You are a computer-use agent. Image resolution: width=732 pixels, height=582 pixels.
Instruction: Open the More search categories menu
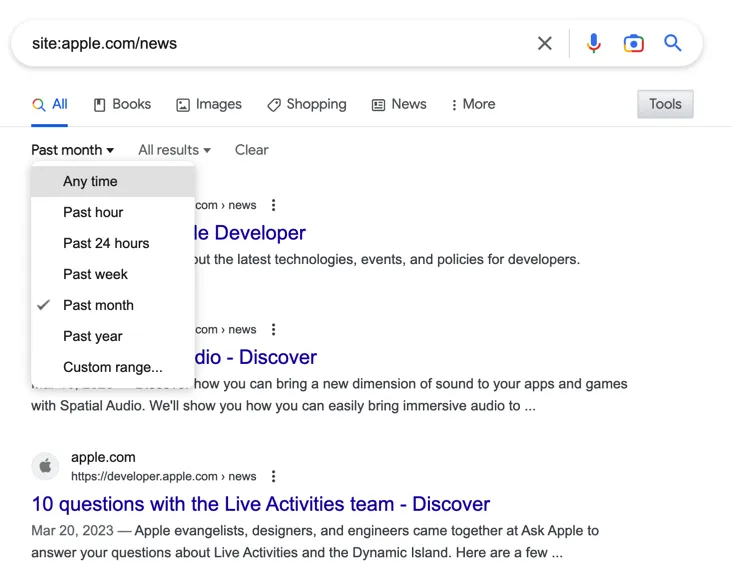[473, 104]
